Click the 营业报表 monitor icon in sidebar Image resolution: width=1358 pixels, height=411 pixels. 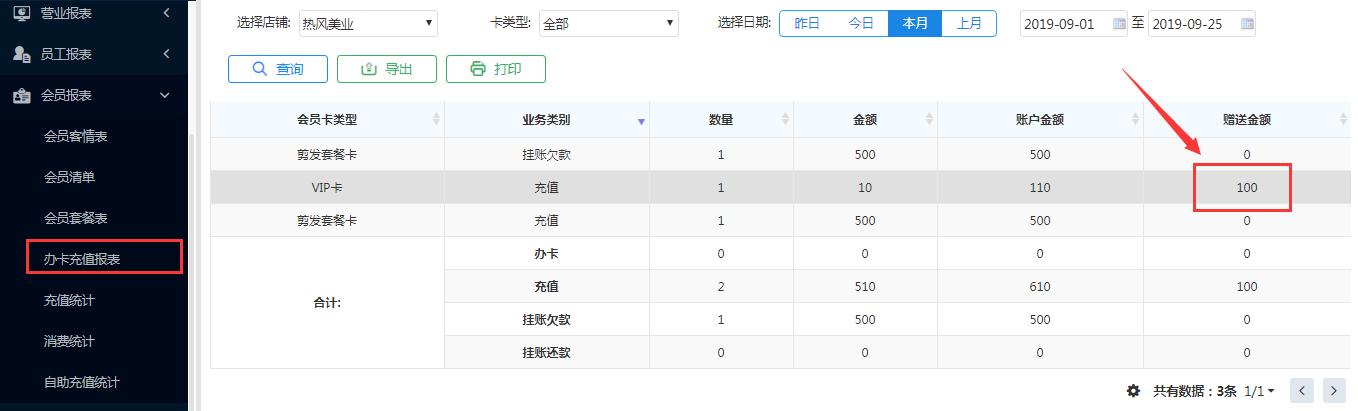pos(21,13)
